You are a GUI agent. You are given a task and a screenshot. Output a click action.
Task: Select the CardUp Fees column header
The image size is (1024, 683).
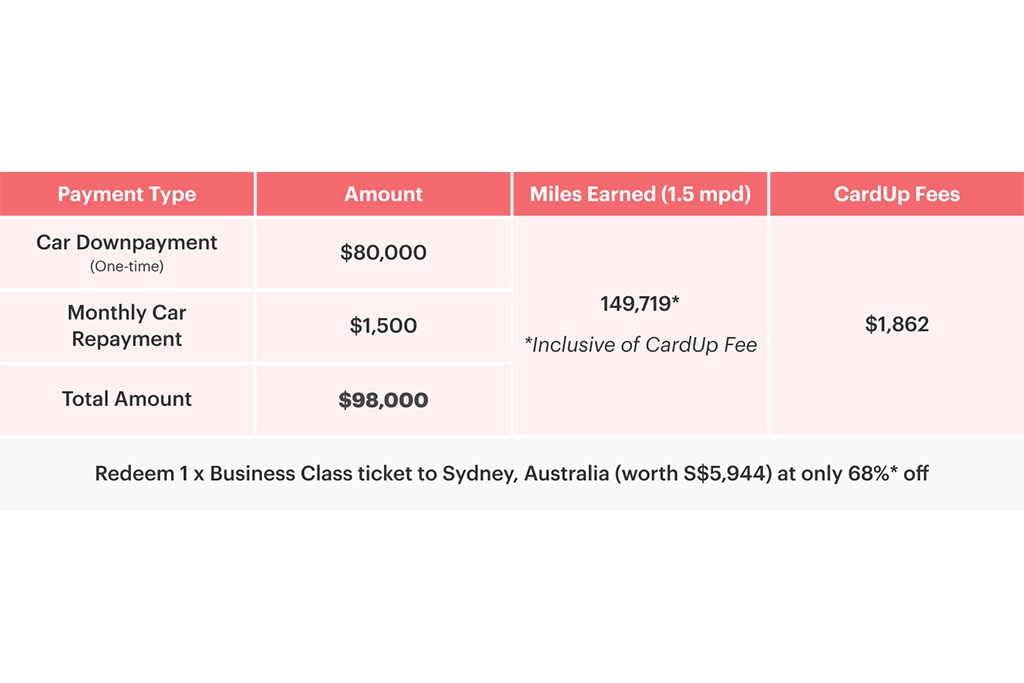[x=897, y=194]
